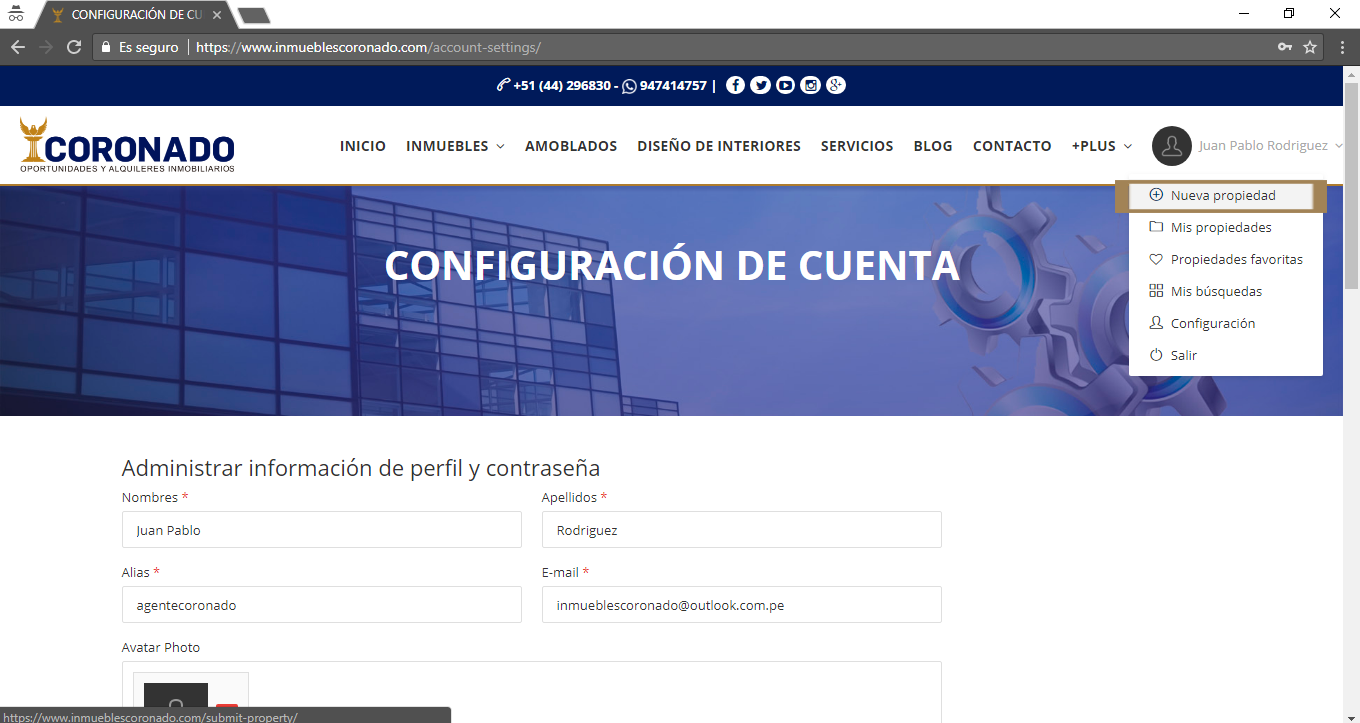Go to the AMOBLADOS page

coord(571,146)
